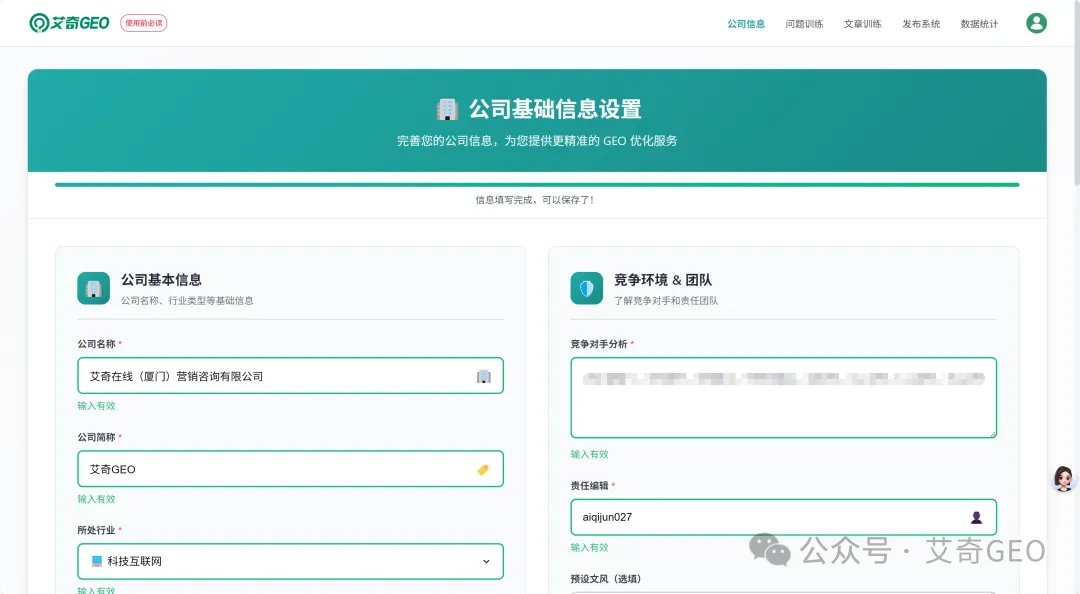Go to the 文章训练 tab

click(x=862, y=24)
